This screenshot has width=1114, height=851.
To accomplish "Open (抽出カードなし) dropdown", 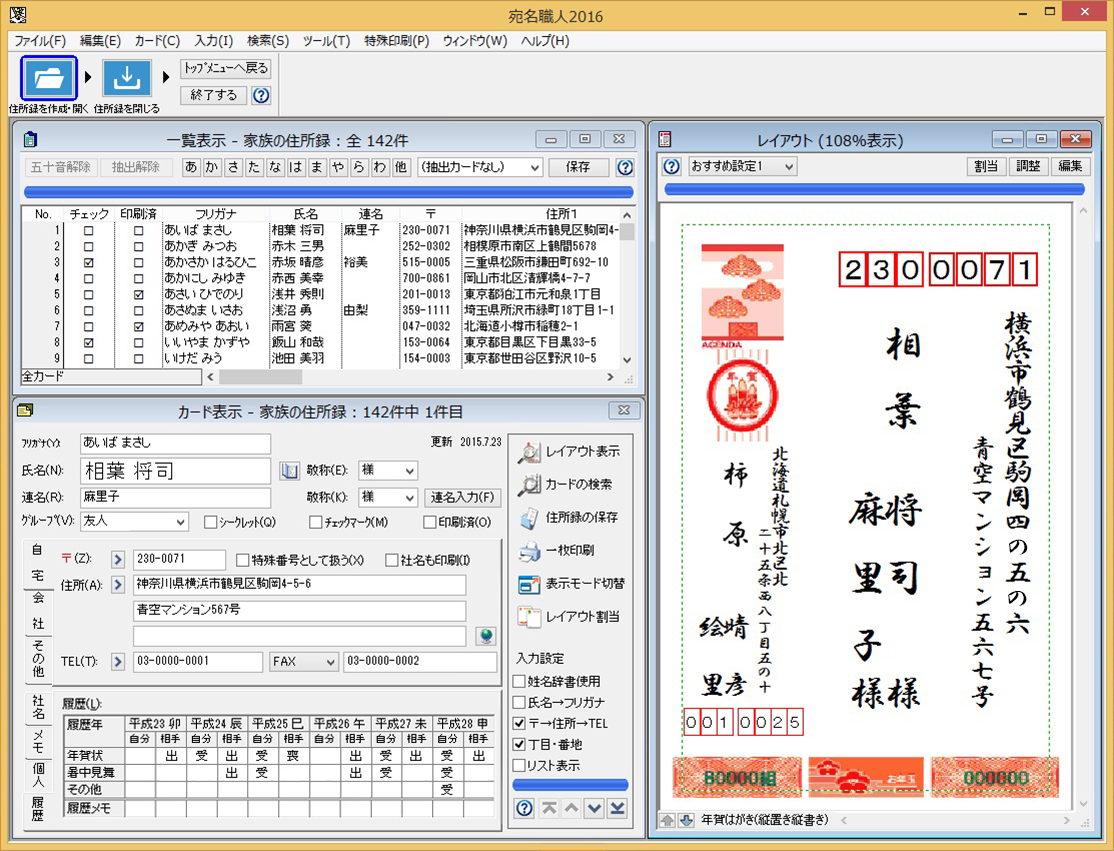I will pyautogui.click(x=480, y=168).
